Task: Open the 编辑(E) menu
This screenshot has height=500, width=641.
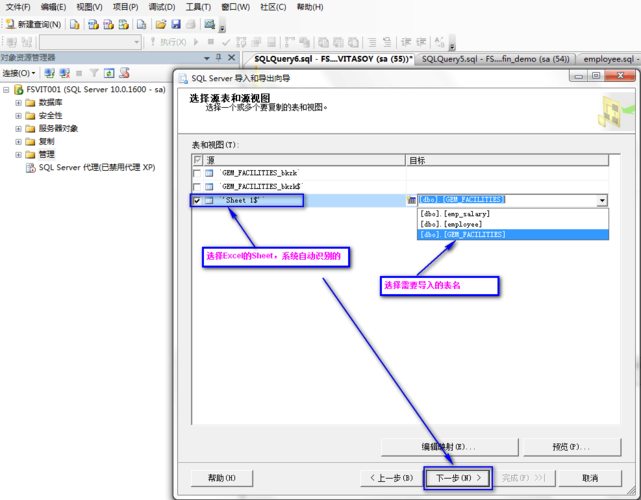Action: tap(53, 7)
